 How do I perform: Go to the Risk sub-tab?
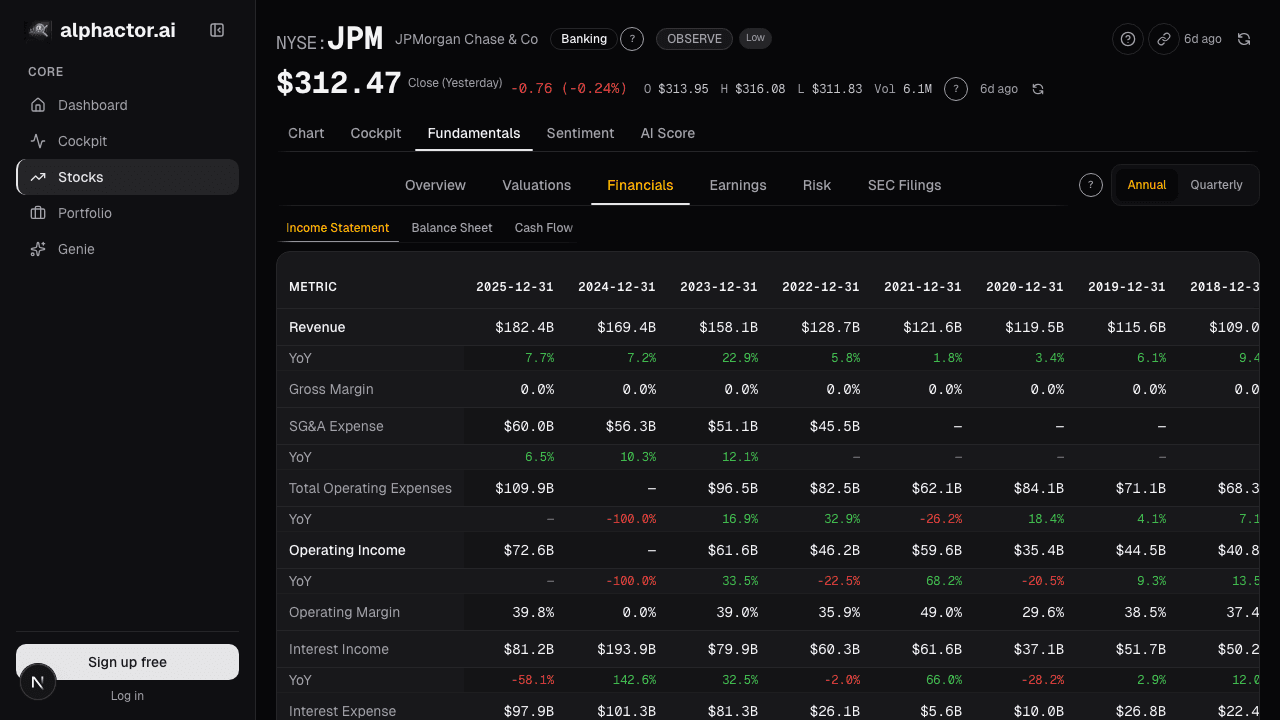pyautogui.click(x=817, y=185)
